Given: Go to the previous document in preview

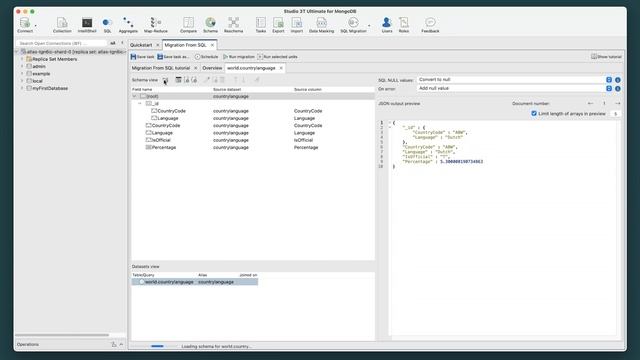Looking at the screenshot, I should (590, 104).
